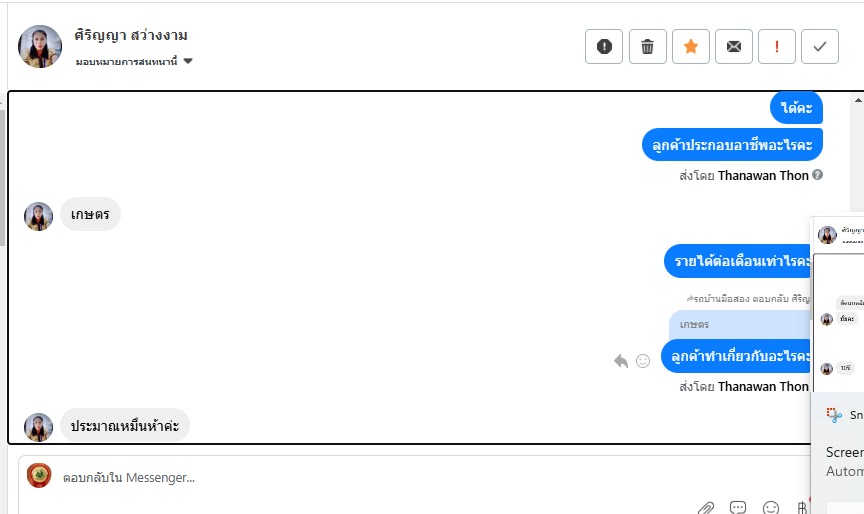Click the contact name ศิริญญา สว่างงาม

click(131, 35)
